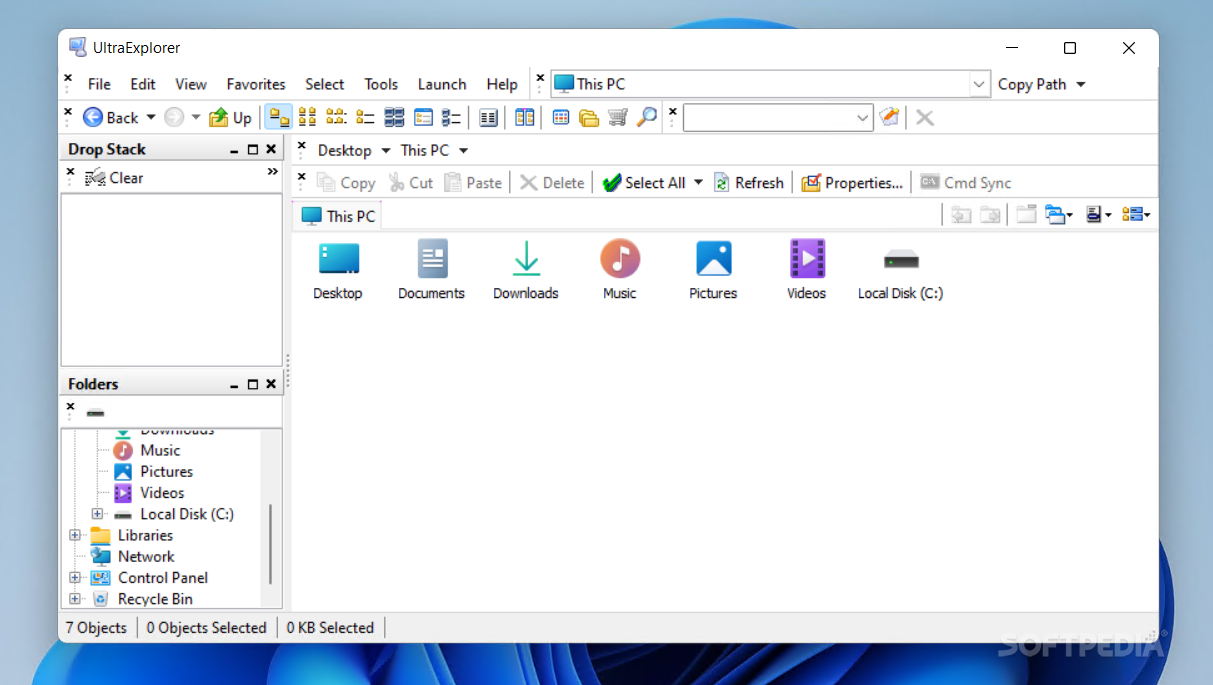Select the Downloads folder icon
The image size is (1213, 685).
[x=526, y=270]
